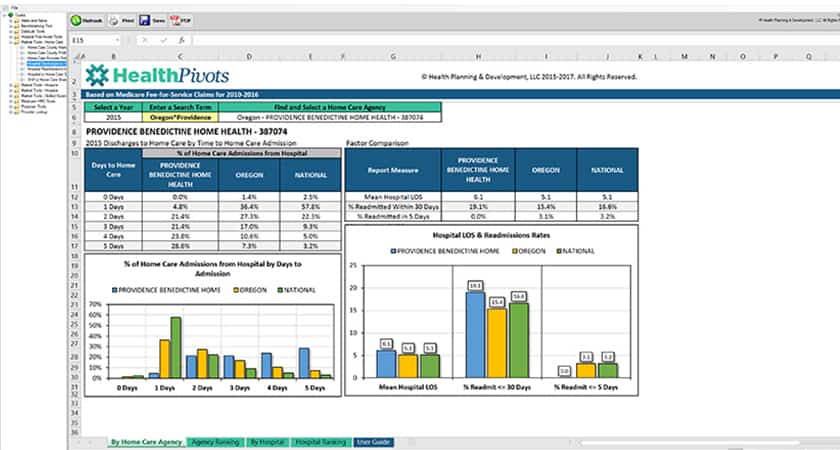Screen dimensions: 840x450
Task: Click the blue PROVIDENCE legend swatch in the LOS chart
Action: pos(393,251)
